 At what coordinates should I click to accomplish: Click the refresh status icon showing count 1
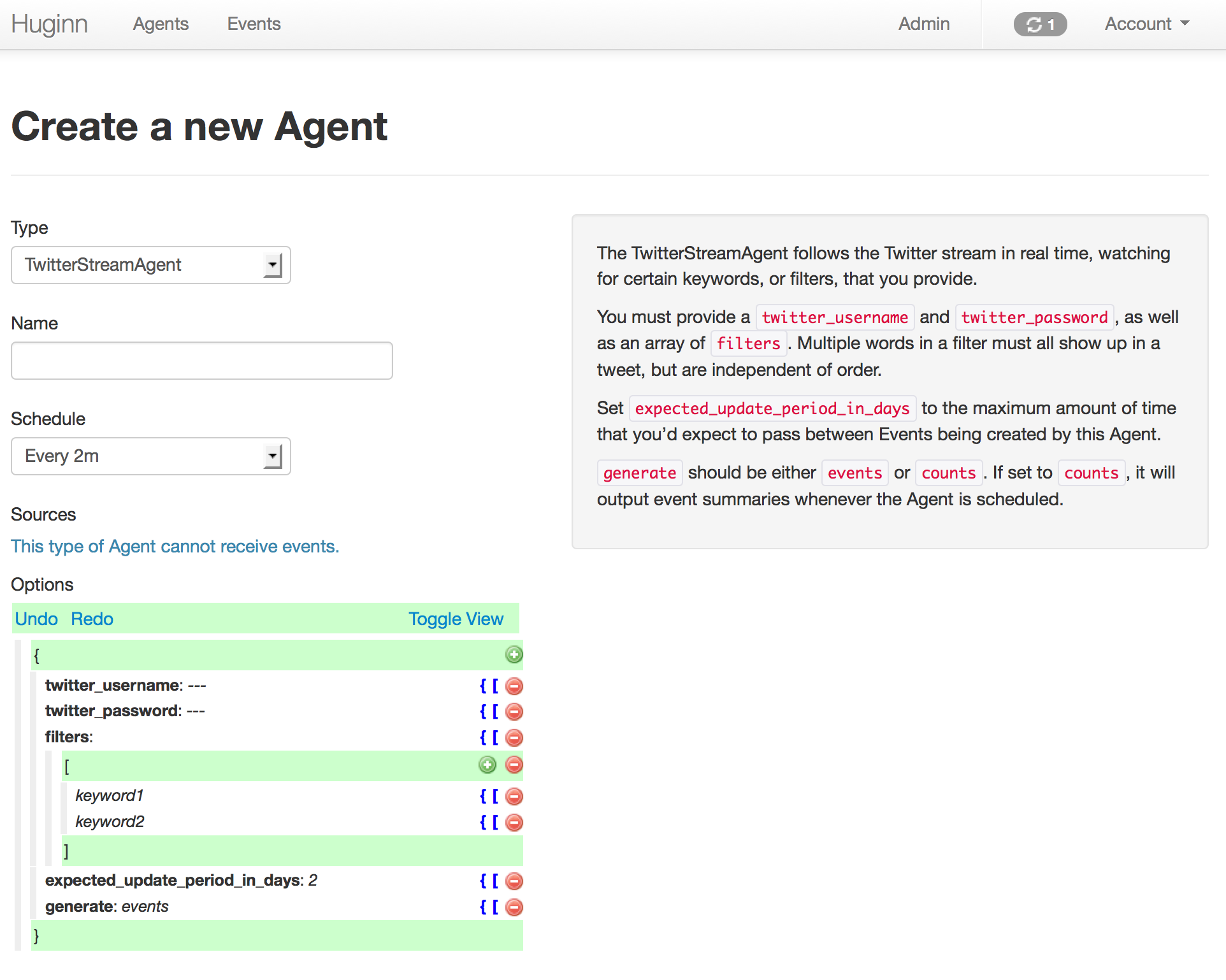tap(1039, 23)
